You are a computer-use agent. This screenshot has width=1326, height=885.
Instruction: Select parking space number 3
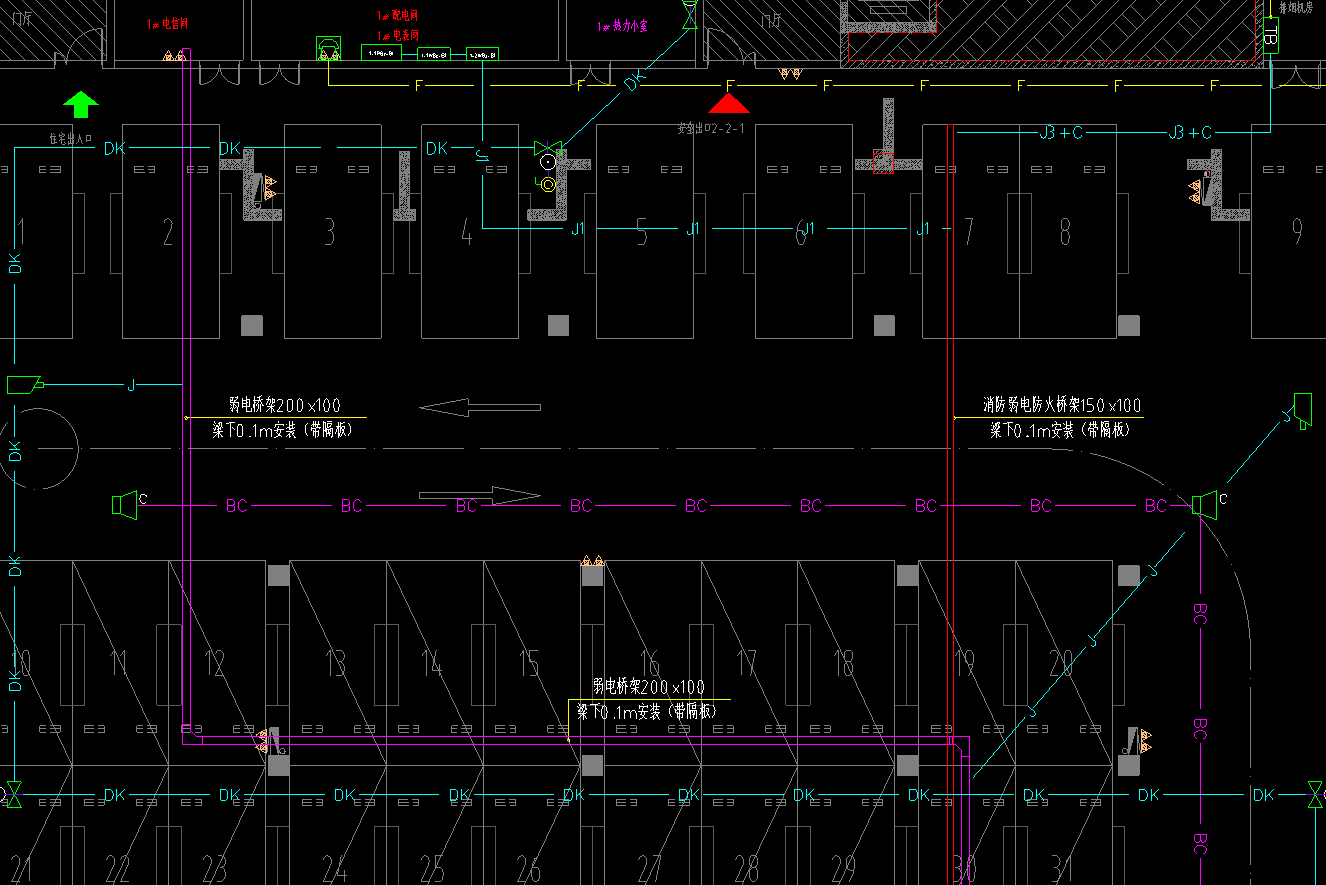coord(330,232)
